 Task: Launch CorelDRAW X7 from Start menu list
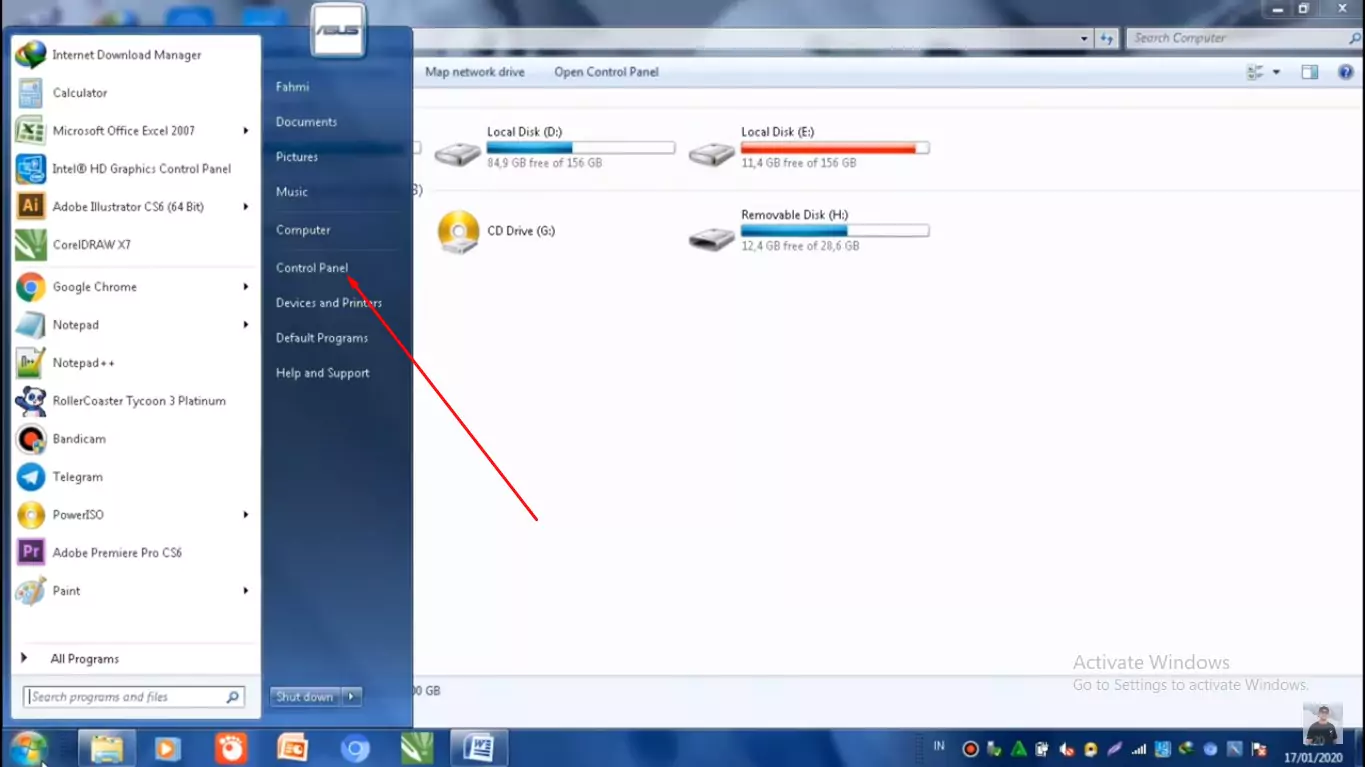pyautogui.click(x=91, y=245)
